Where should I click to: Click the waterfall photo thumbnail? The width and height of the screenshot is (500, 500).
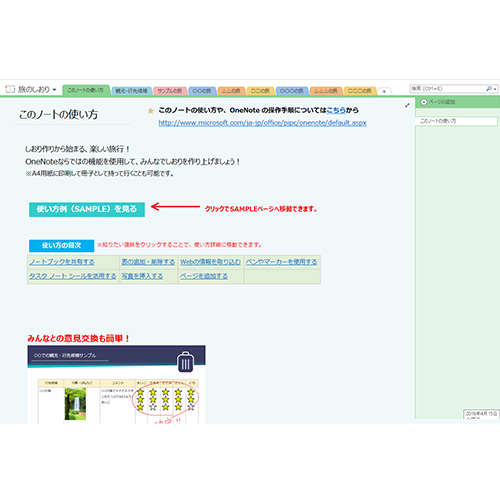click(75, 404)
